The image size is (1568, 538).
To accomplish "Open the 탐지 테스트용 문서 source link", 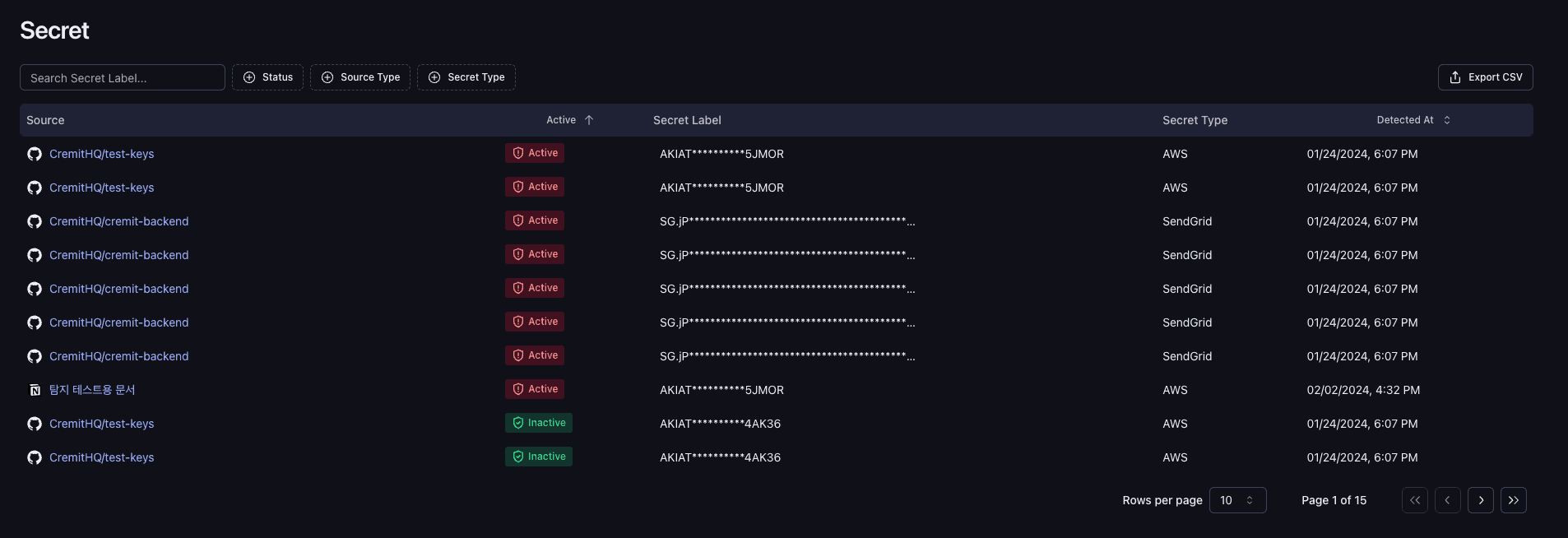I will pos(92,390).
